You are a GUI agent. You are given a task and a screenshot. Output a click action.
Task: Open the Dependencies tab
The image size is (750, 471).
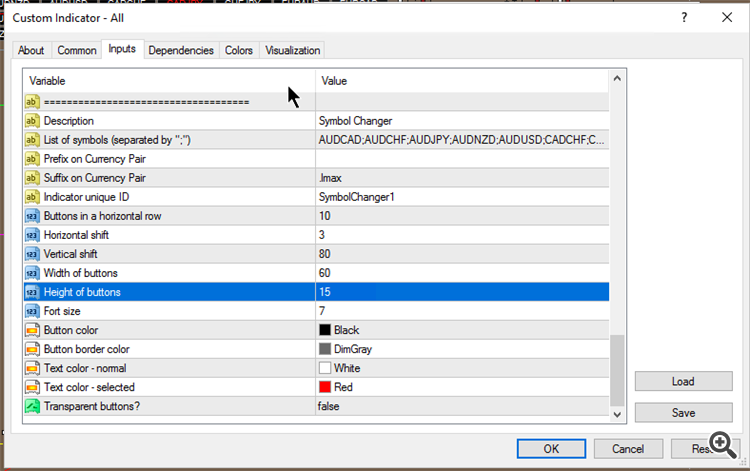181,50
